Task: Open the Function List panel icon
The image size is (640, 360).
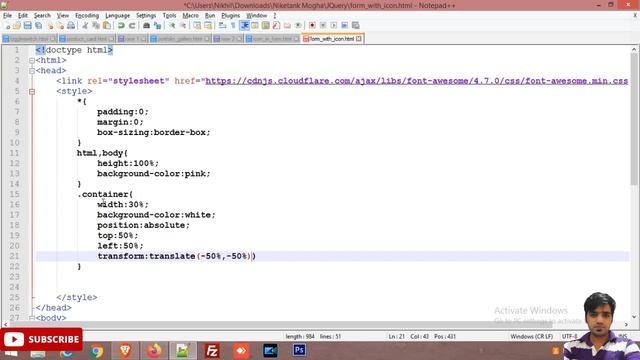Action: pos(276,26)
